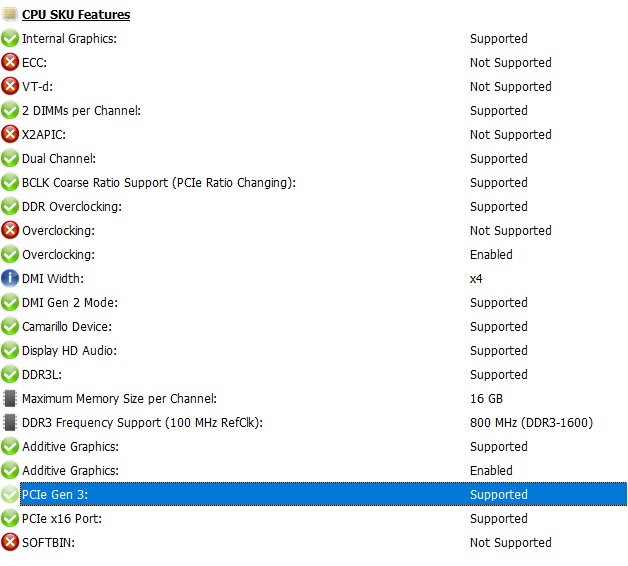
Task: Click the green check icon for PCIe x16 Port
Action: pos(10,518)
